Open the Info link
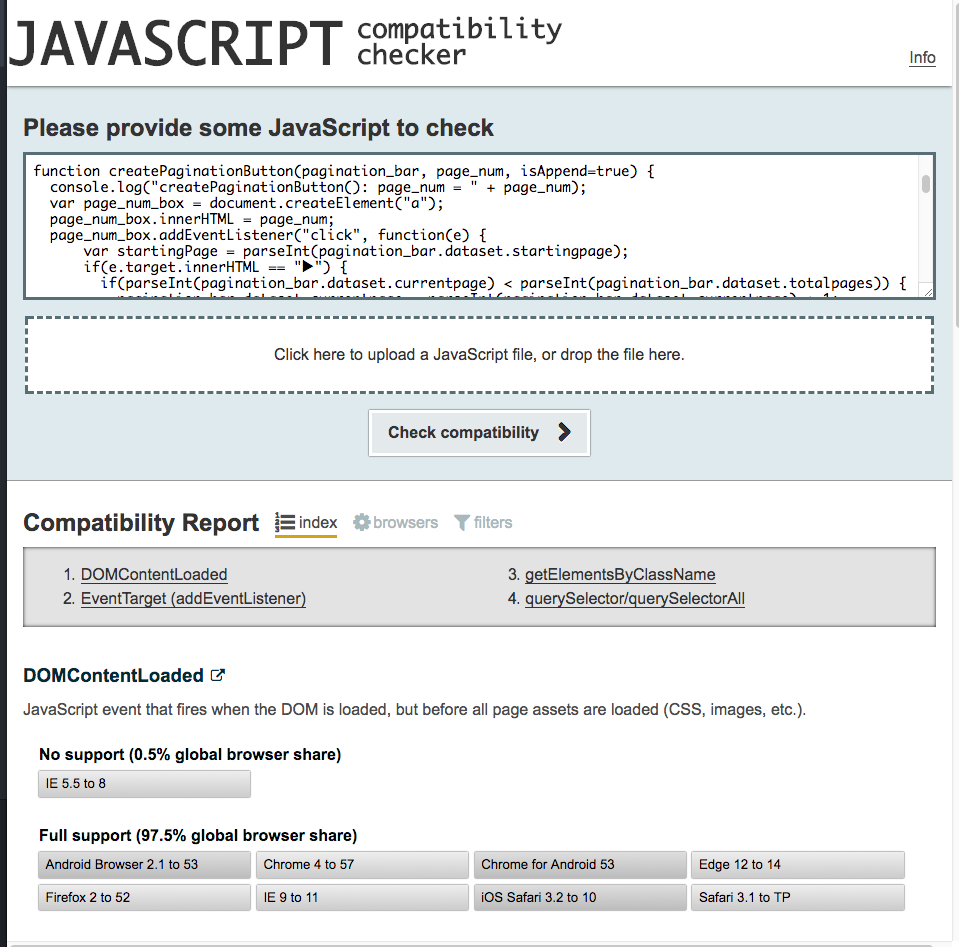959x947 pixels. coord(921,57)
